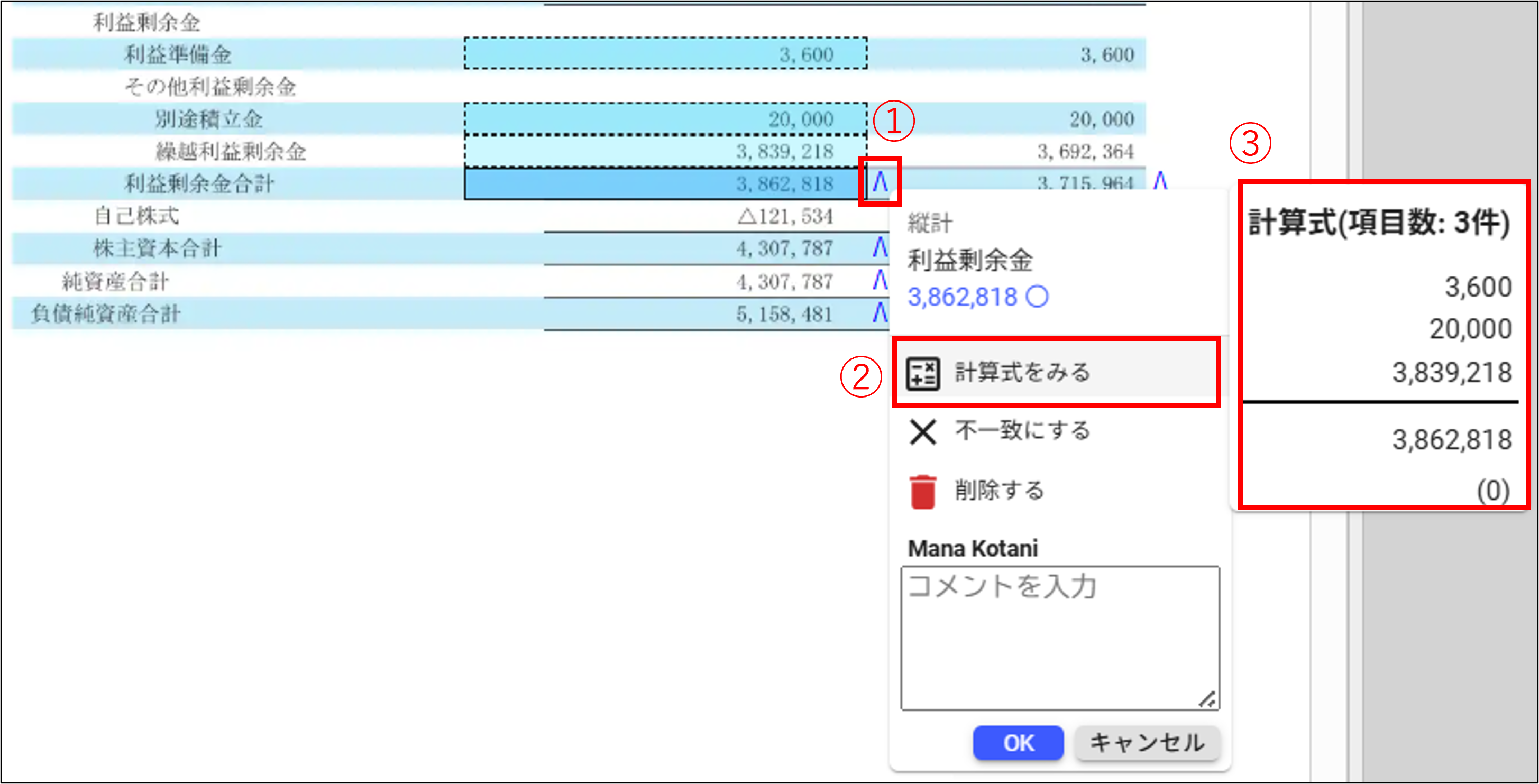Click the calculator icon for 計算式をみる

tap(922, 373)
